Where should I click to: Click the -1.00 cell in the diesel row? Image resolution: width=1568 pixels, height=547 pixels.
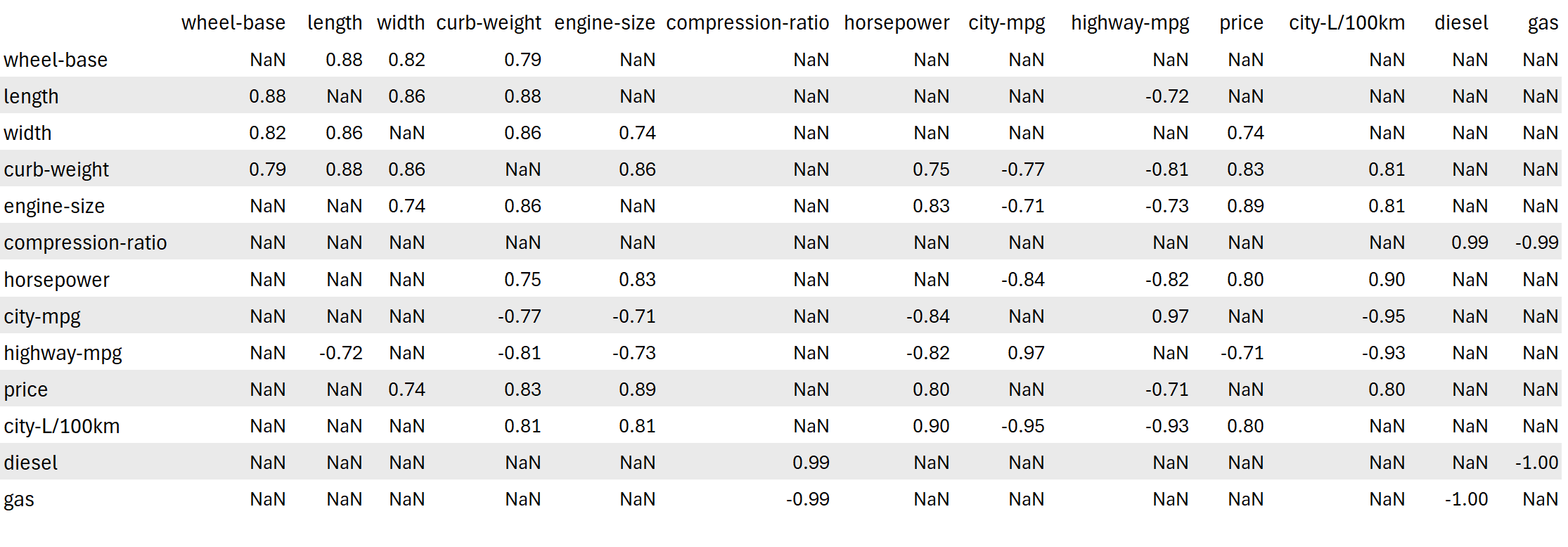[x=1536, y=463]
